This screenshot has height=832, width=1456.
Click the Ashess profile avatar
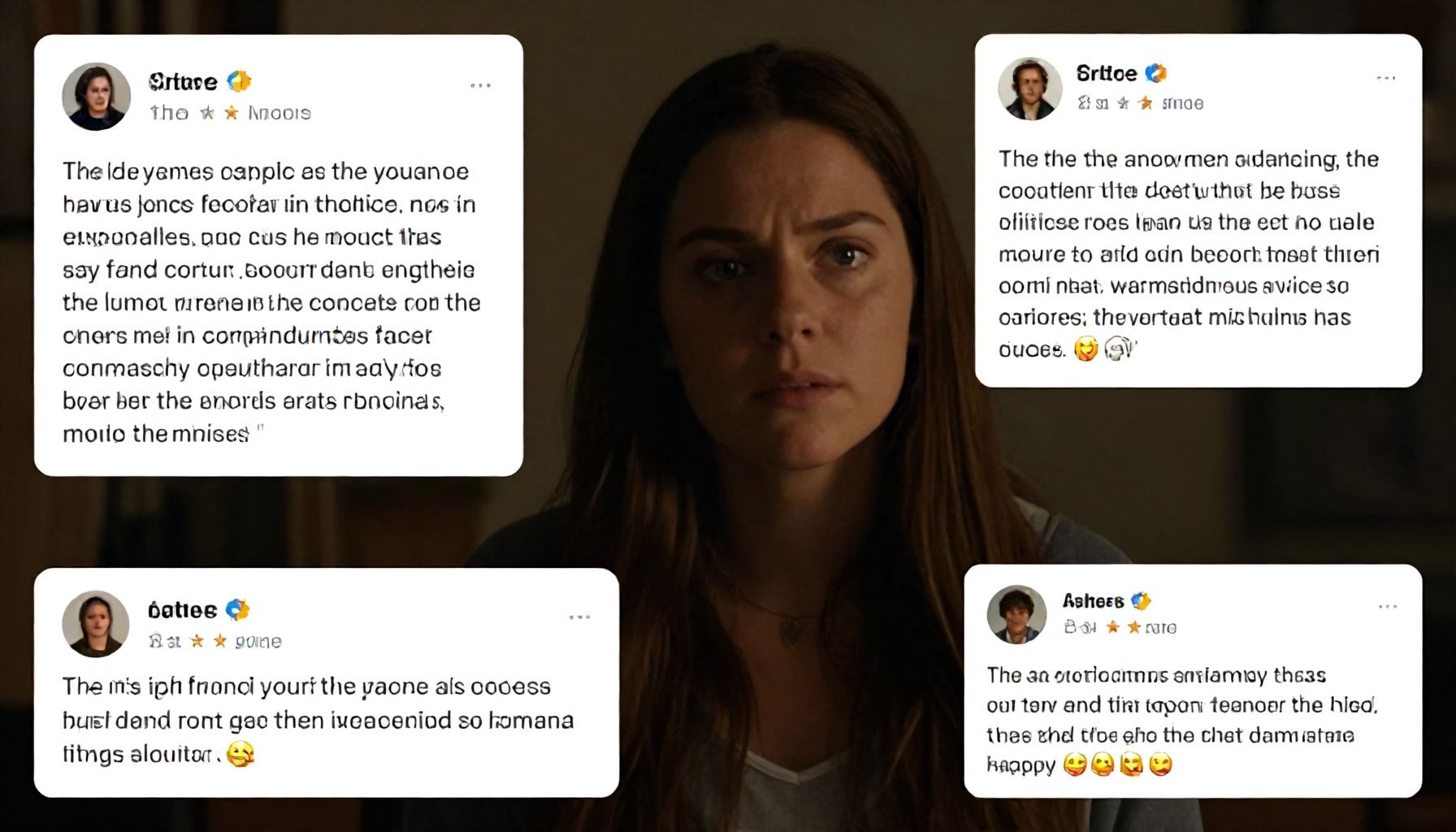(1016, 615)
